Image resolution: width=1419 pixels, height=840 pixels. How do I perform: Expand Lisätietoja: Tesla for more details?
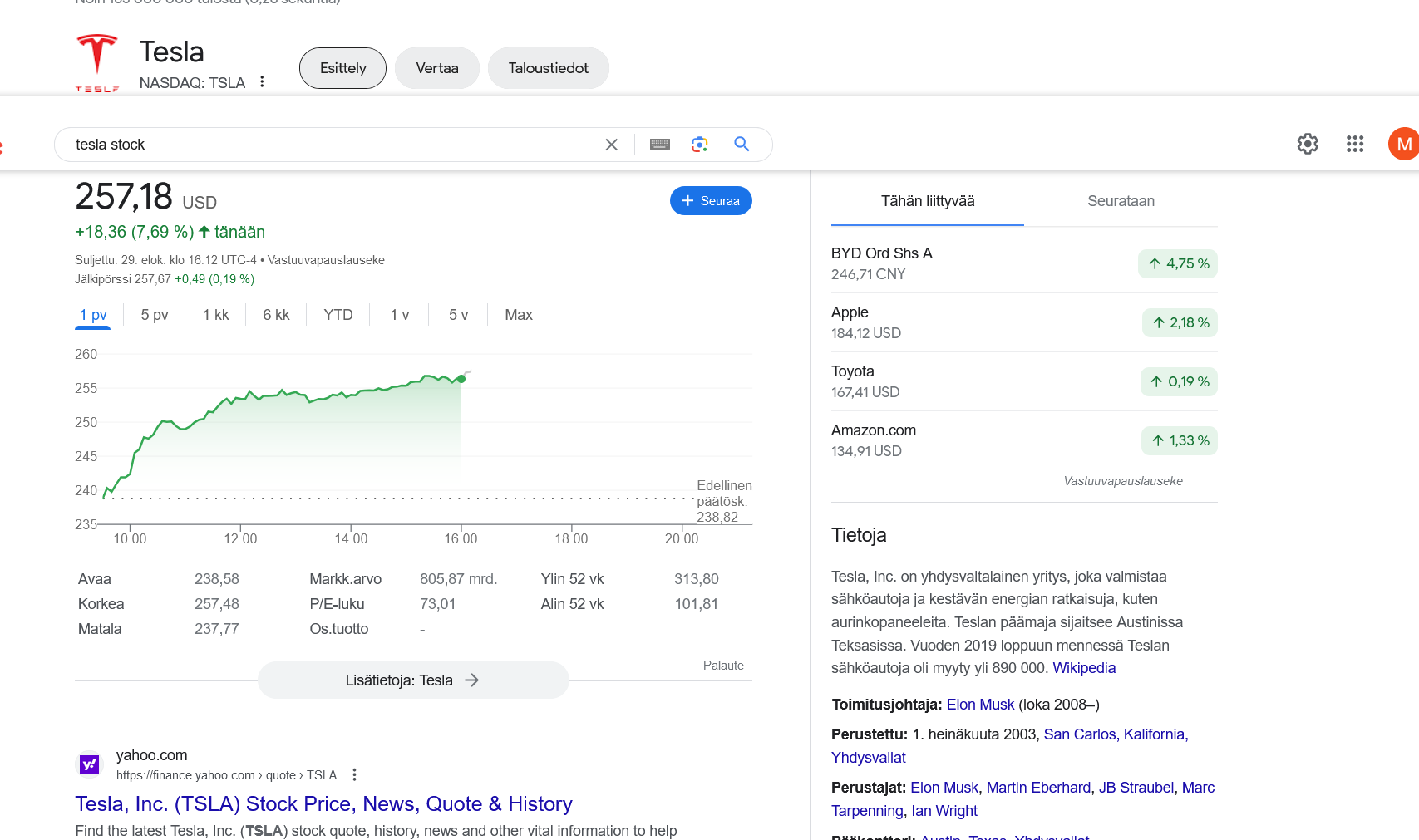tap(413, 680)
